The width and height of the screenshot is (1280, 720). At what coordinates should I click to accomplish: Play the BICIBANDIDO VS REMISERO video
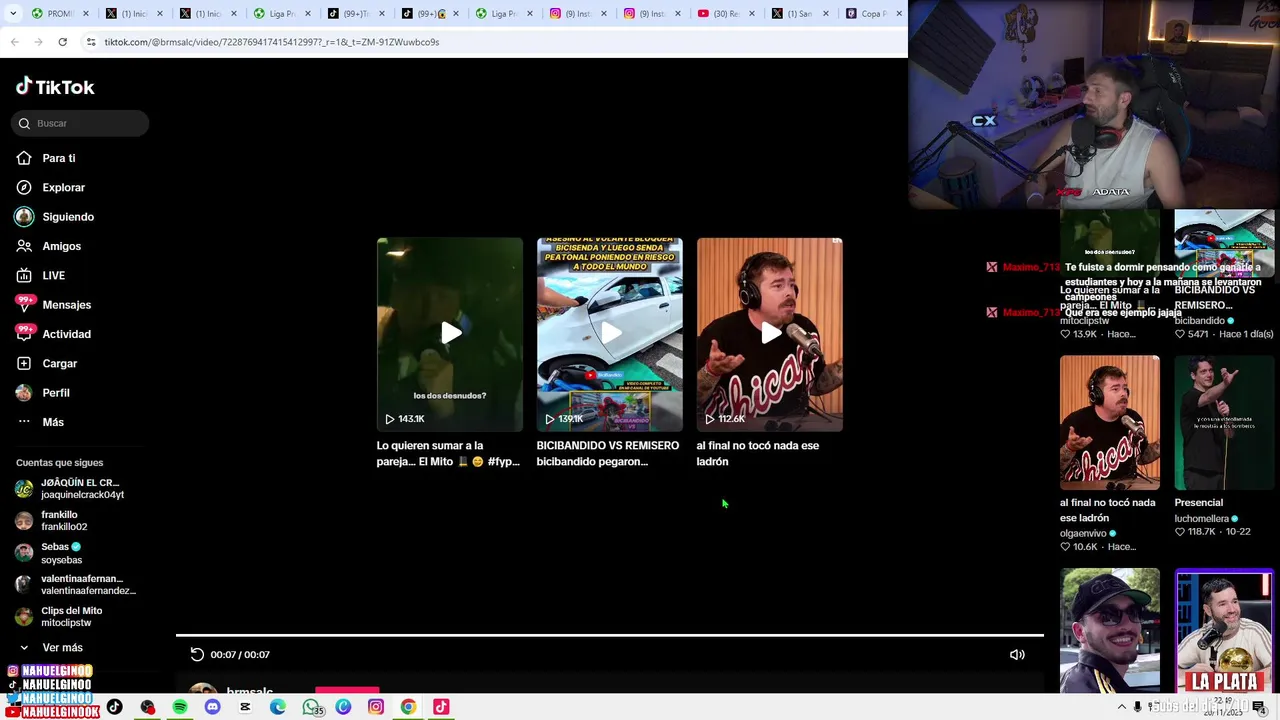(610, 334)
